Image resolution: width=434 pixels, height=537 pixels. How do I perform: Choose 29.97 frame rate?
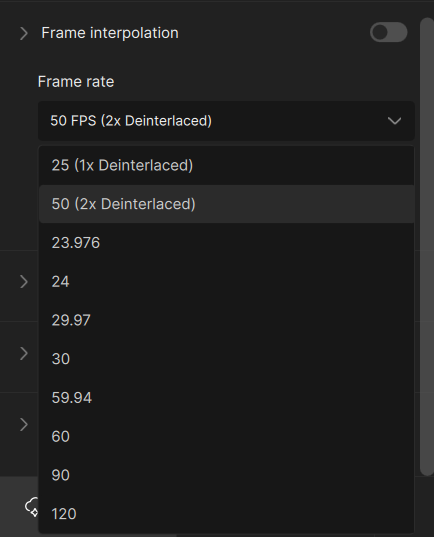[226, 320]
